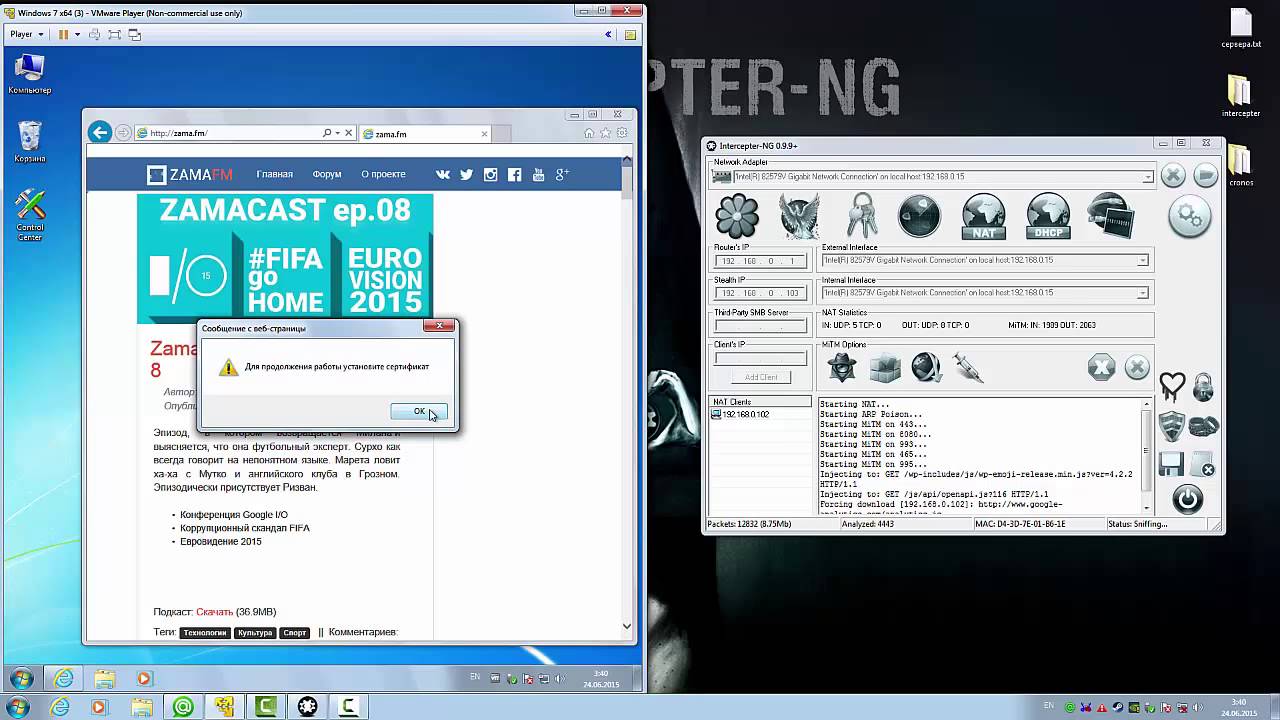This screenshot has height=720, width=1280.
Task: Open the О проекте menu on zama.fm
Action: coord(383,174)
